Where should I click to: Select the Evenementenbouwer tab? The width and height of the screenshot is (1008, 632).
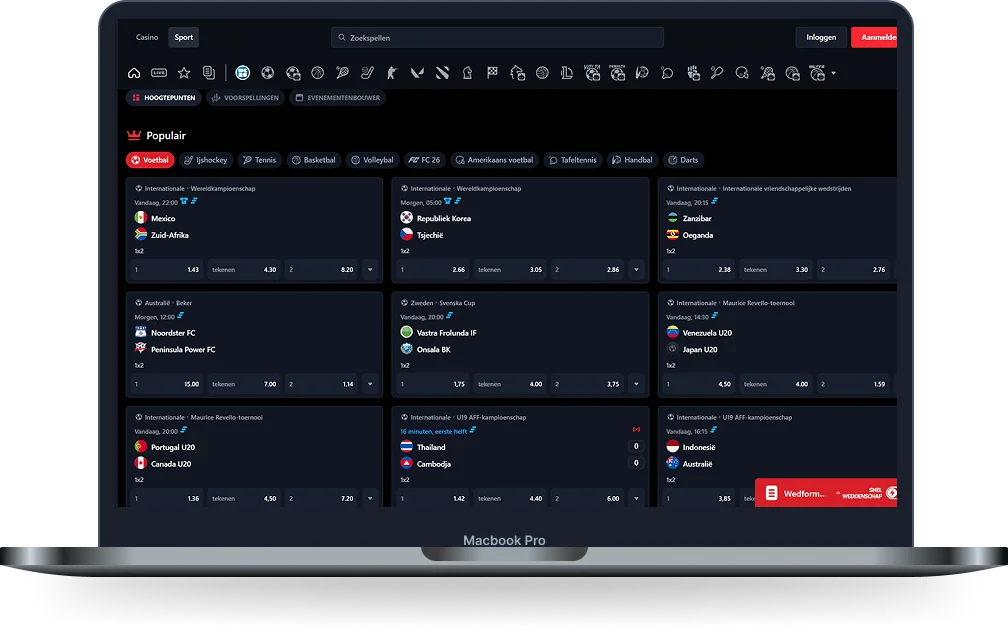point(338,98)
